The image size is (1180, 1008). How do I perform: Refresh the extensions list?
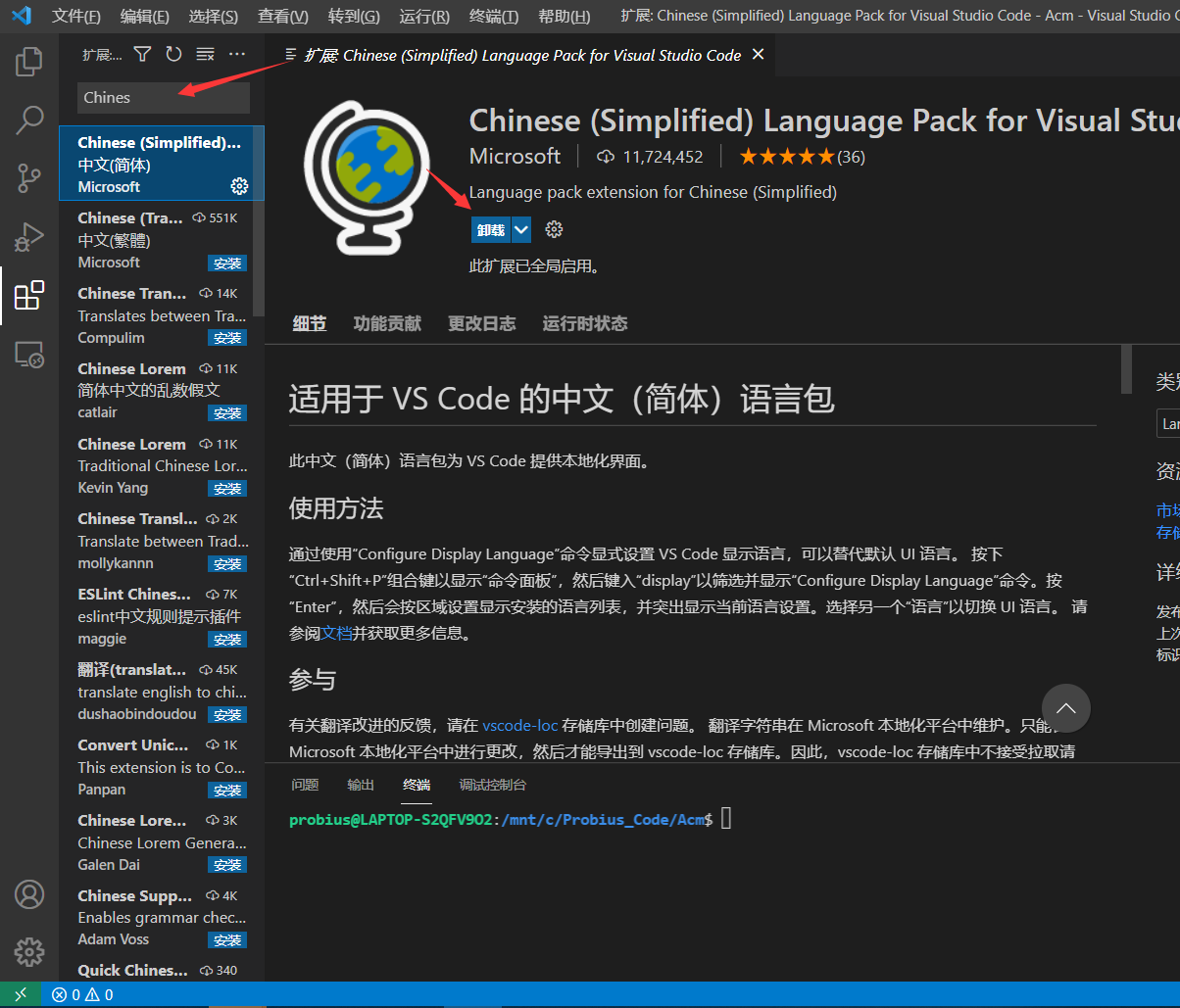173,55
